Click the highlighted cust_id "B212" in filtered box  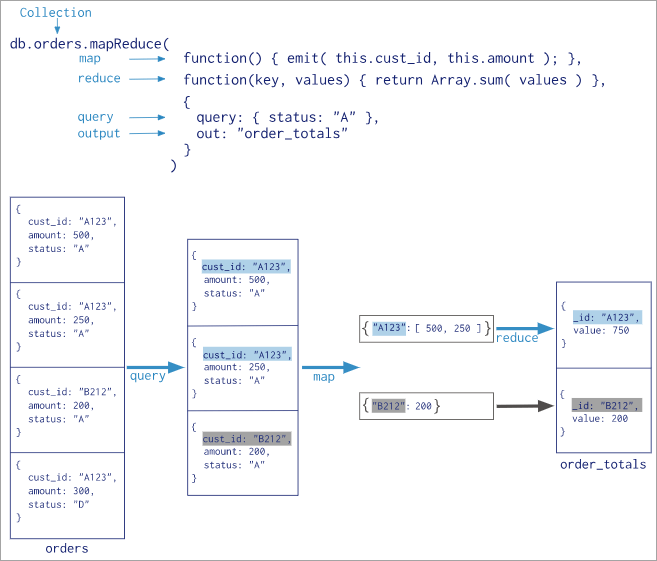247,439
